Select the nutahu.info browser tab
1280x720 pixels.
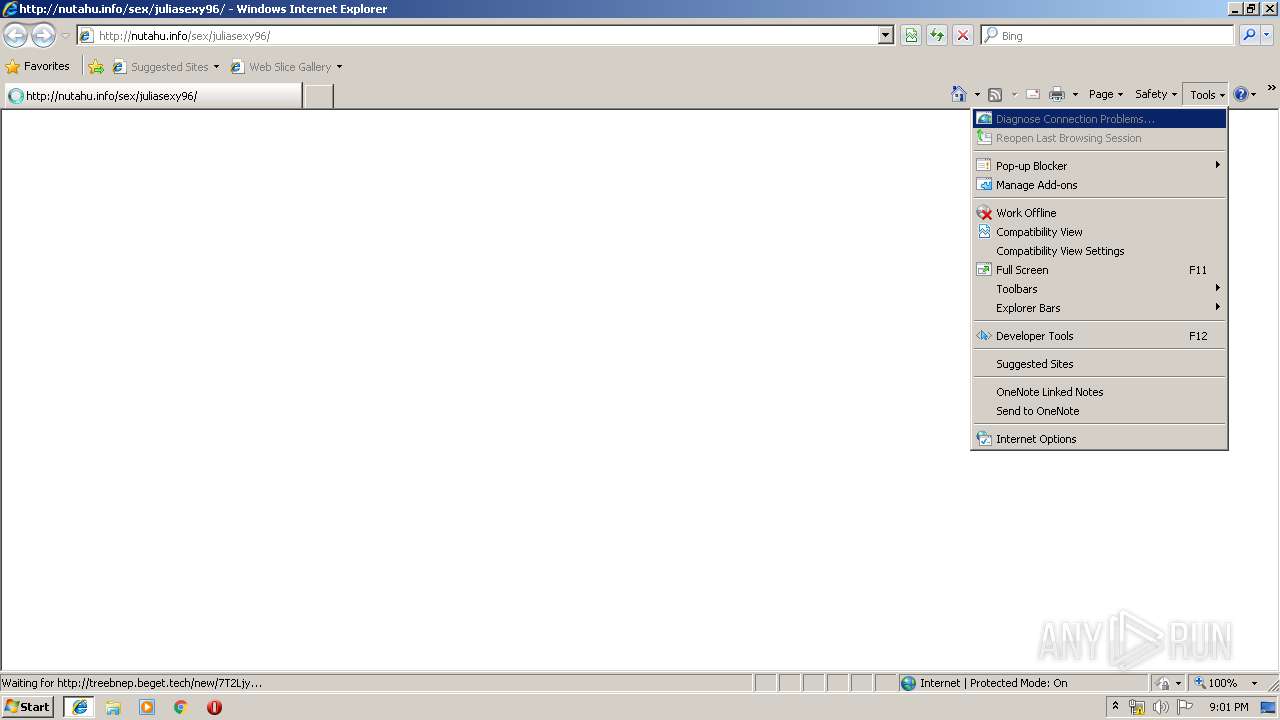click(153, 96)
